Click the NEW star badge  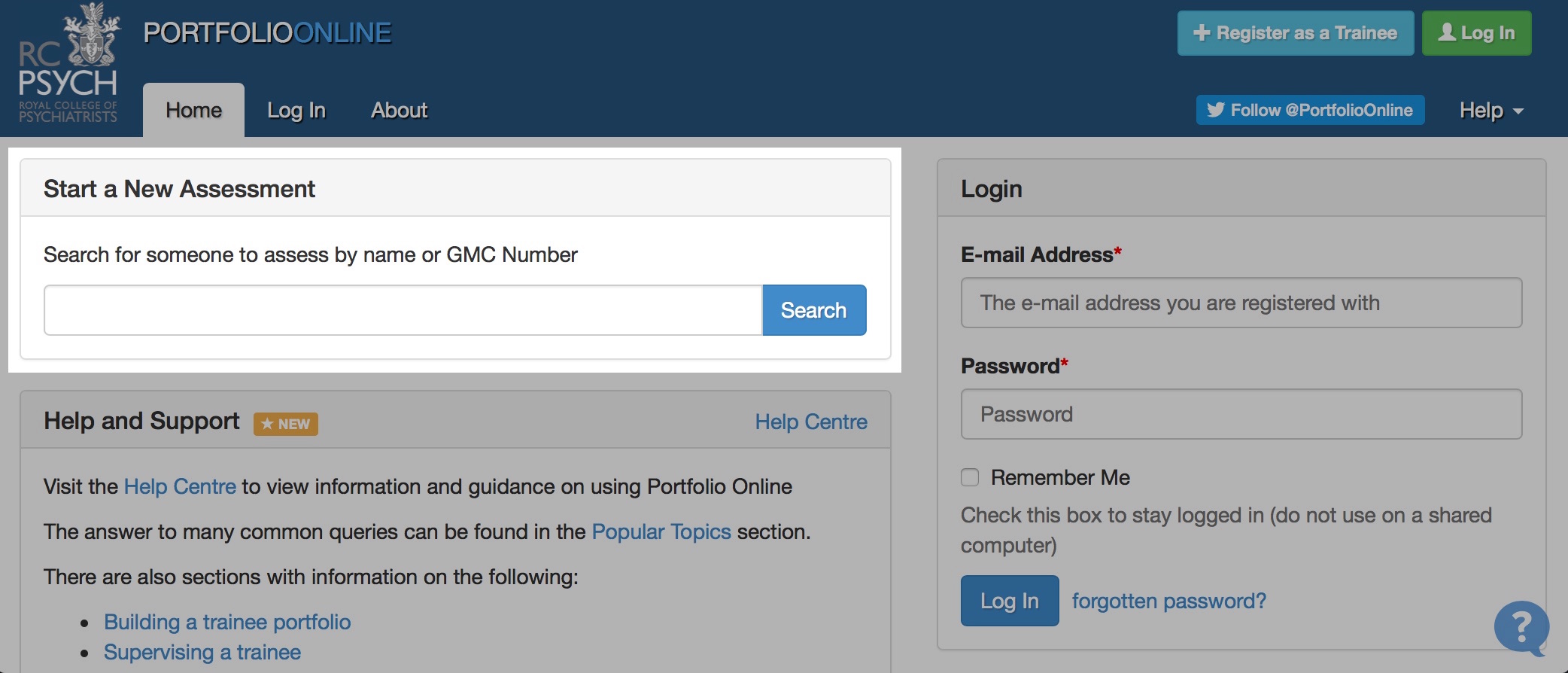pos(286,424)
